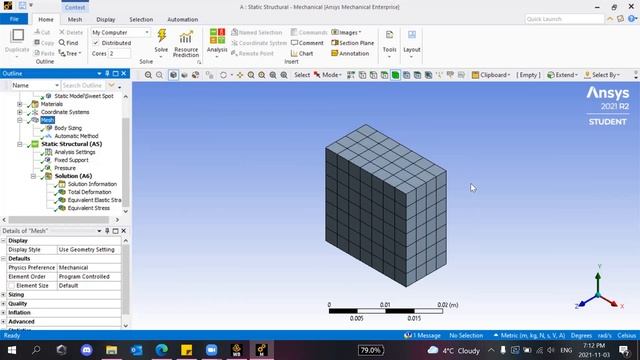Collapse the Static Structural (A5) tree node
The image size is (640, 360).
20,144
